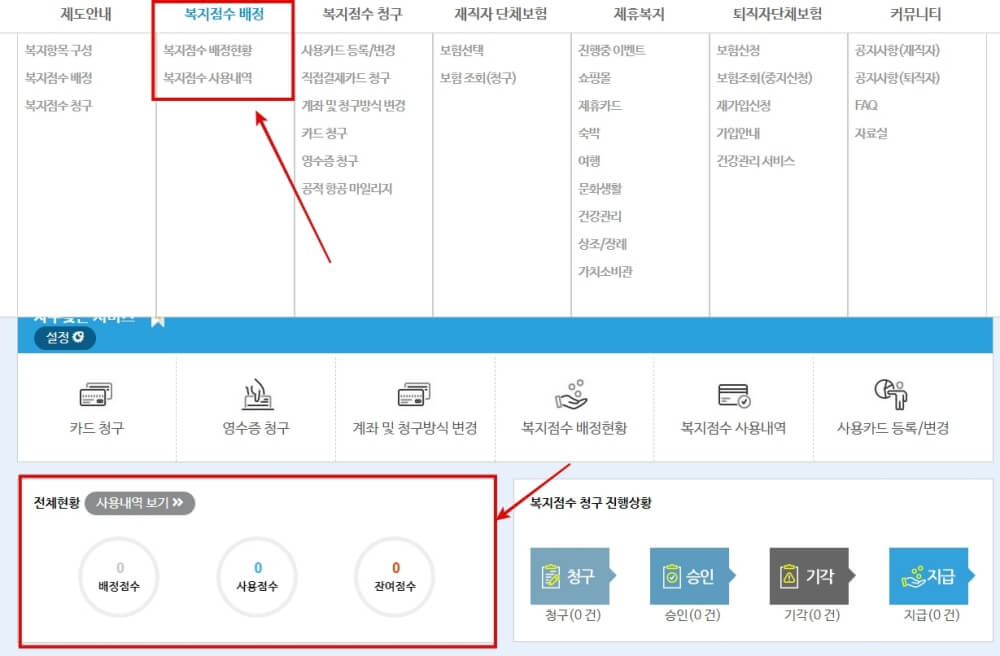Open the 재직자 단체보험 top menu
Viewport: 1000px width, 656px height.
(501, 14)
